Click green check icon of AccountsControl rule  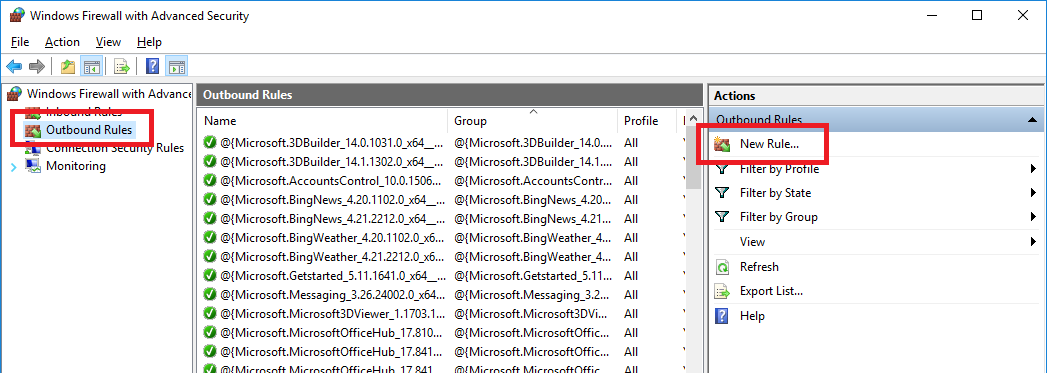tap(210, 180)
